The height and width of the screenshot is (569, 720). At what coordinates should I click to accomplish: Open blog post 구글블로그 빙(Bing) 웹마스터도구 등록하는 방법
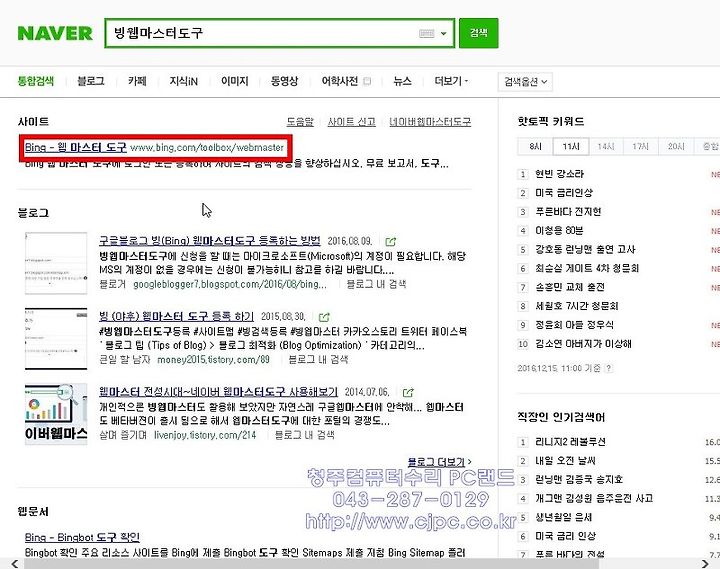[210, 241]
